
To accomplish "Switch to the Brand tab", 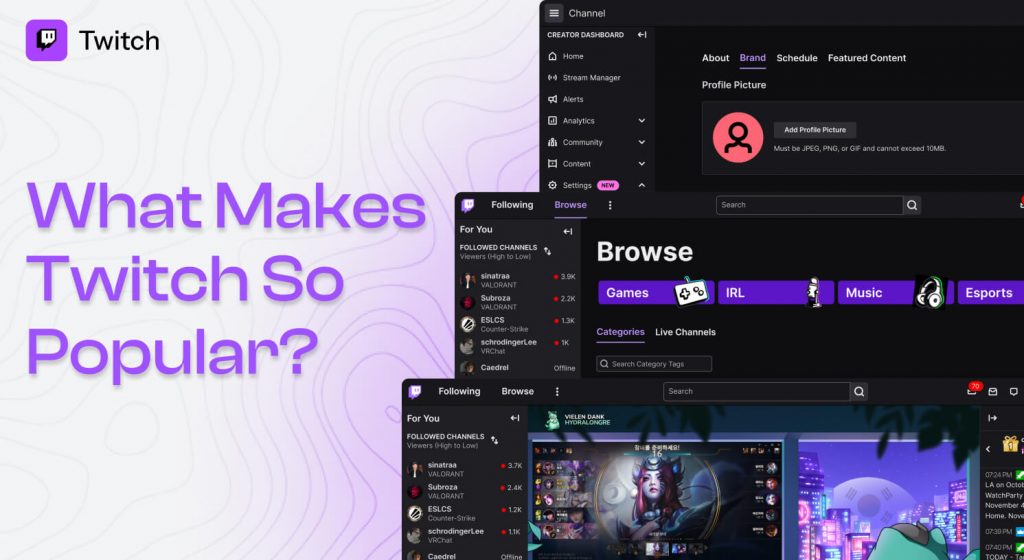I will (752, 58).
